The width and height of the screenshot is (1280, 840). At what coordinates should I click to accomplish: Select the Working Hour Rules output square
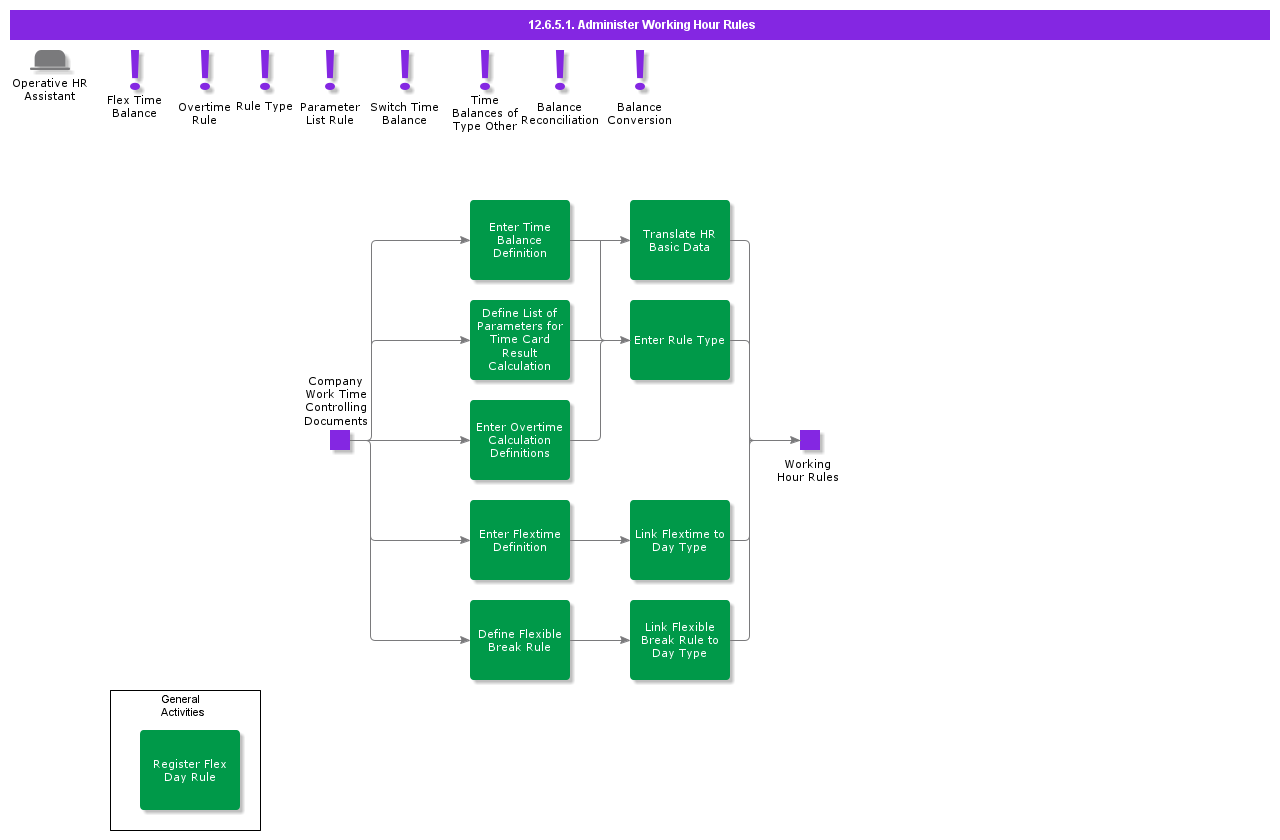(x=810, y=440)
